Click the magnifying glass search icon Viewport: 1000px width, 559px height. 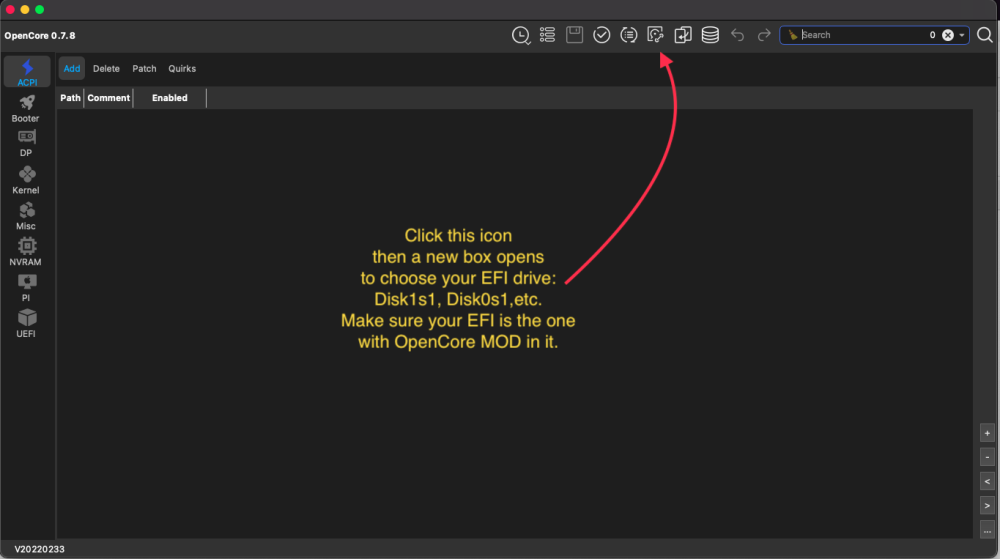(985, 34)
